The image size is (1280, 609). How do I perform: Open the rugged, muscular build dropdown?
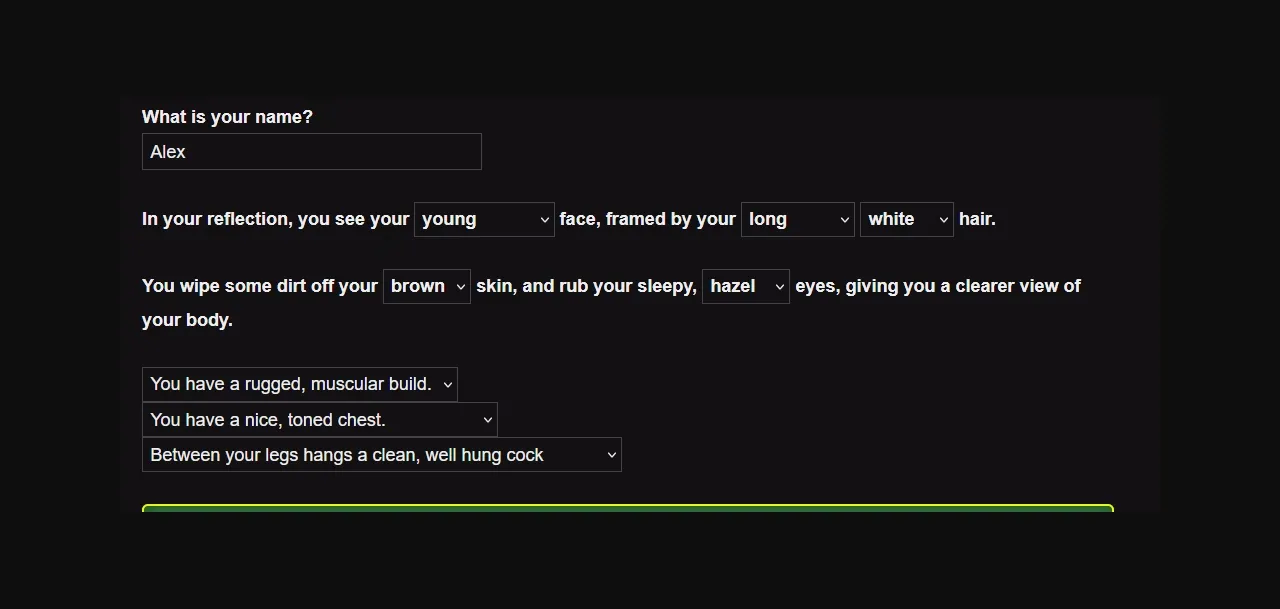[x=298, y=385]
